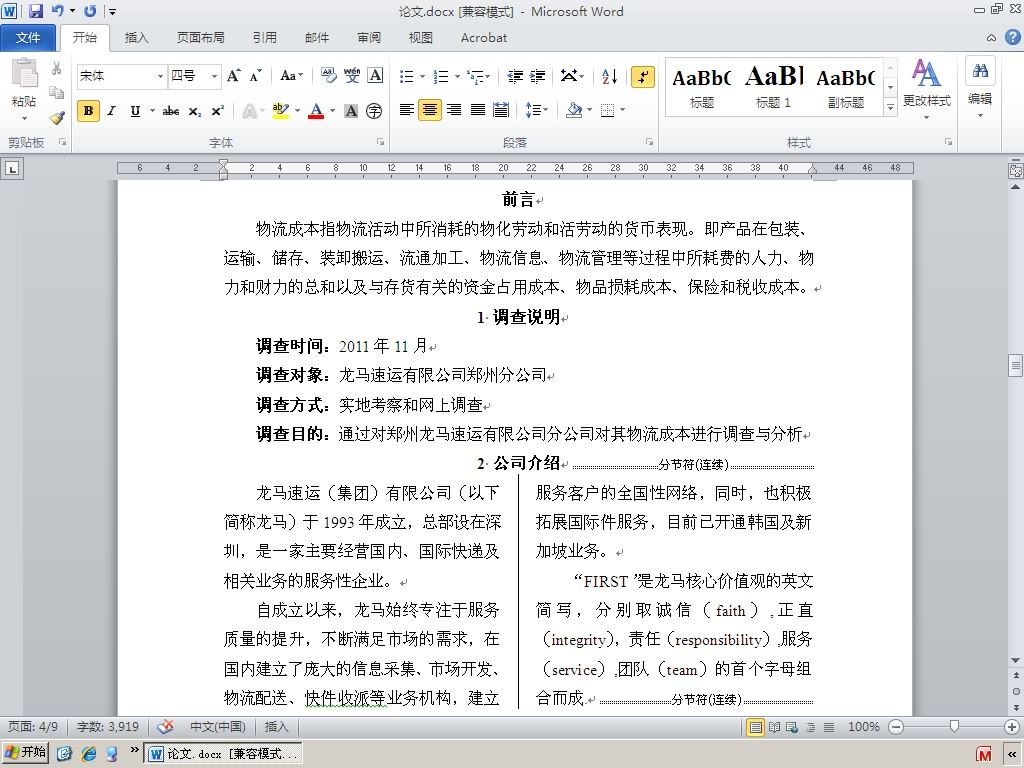Switch to full-screen reading view

774,727
